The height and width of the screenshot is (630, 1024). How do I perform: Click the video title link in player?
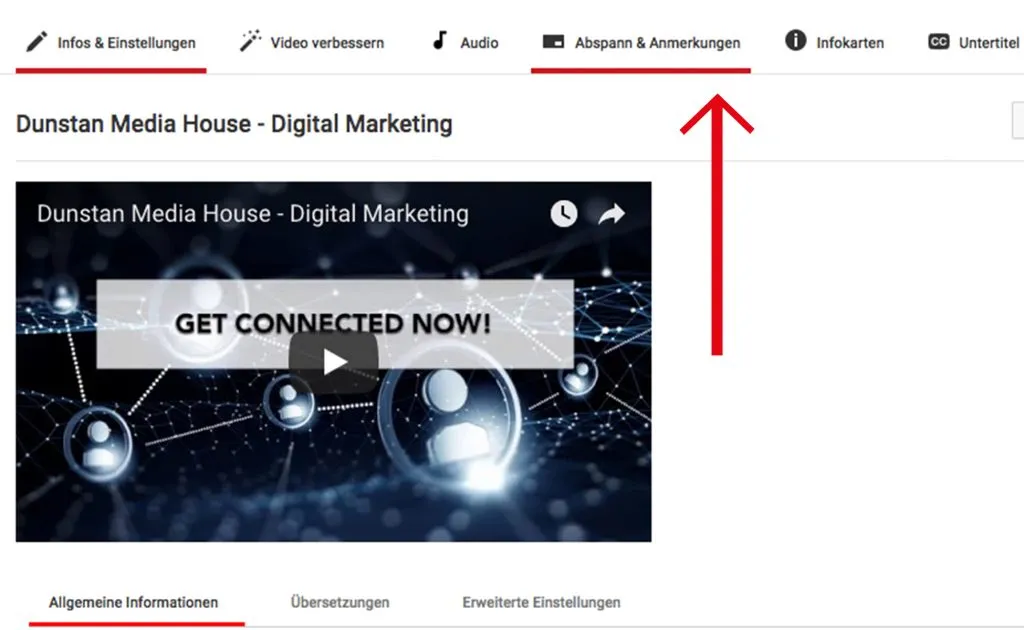[x=253, y=213]
